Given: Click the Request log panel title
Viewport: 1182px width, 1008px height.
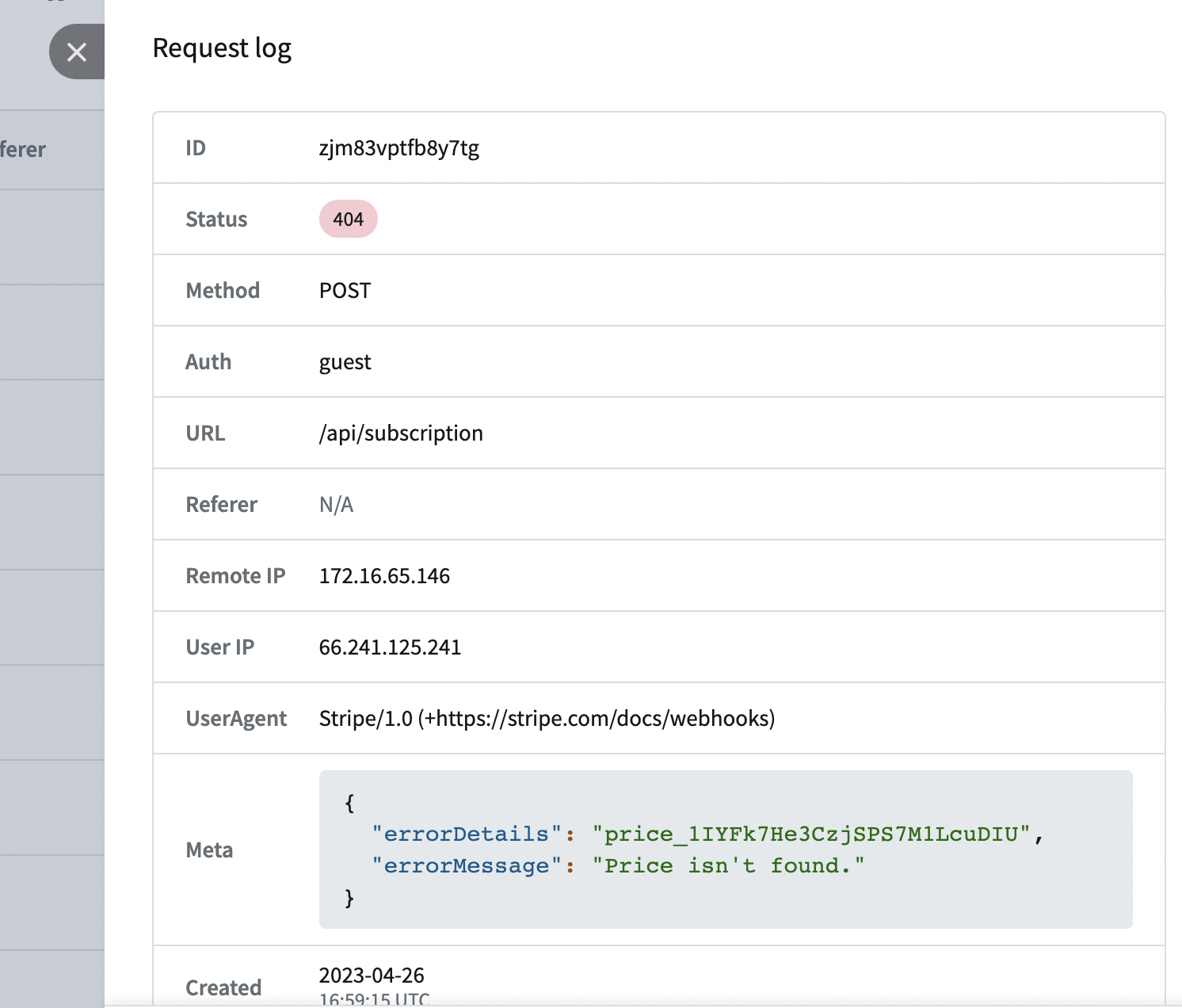Looking at the screenshot, I should tap(222, 48).
